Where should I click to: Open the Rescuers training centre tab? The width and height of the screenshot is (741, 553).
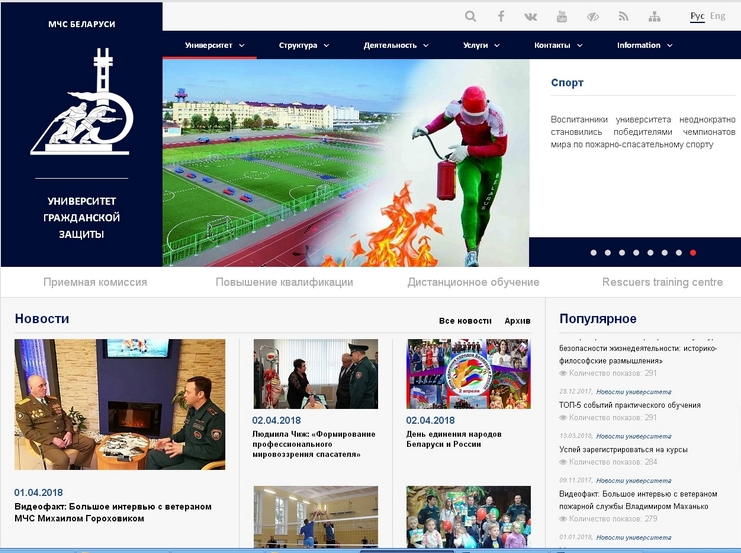click(x=662, y=282)
